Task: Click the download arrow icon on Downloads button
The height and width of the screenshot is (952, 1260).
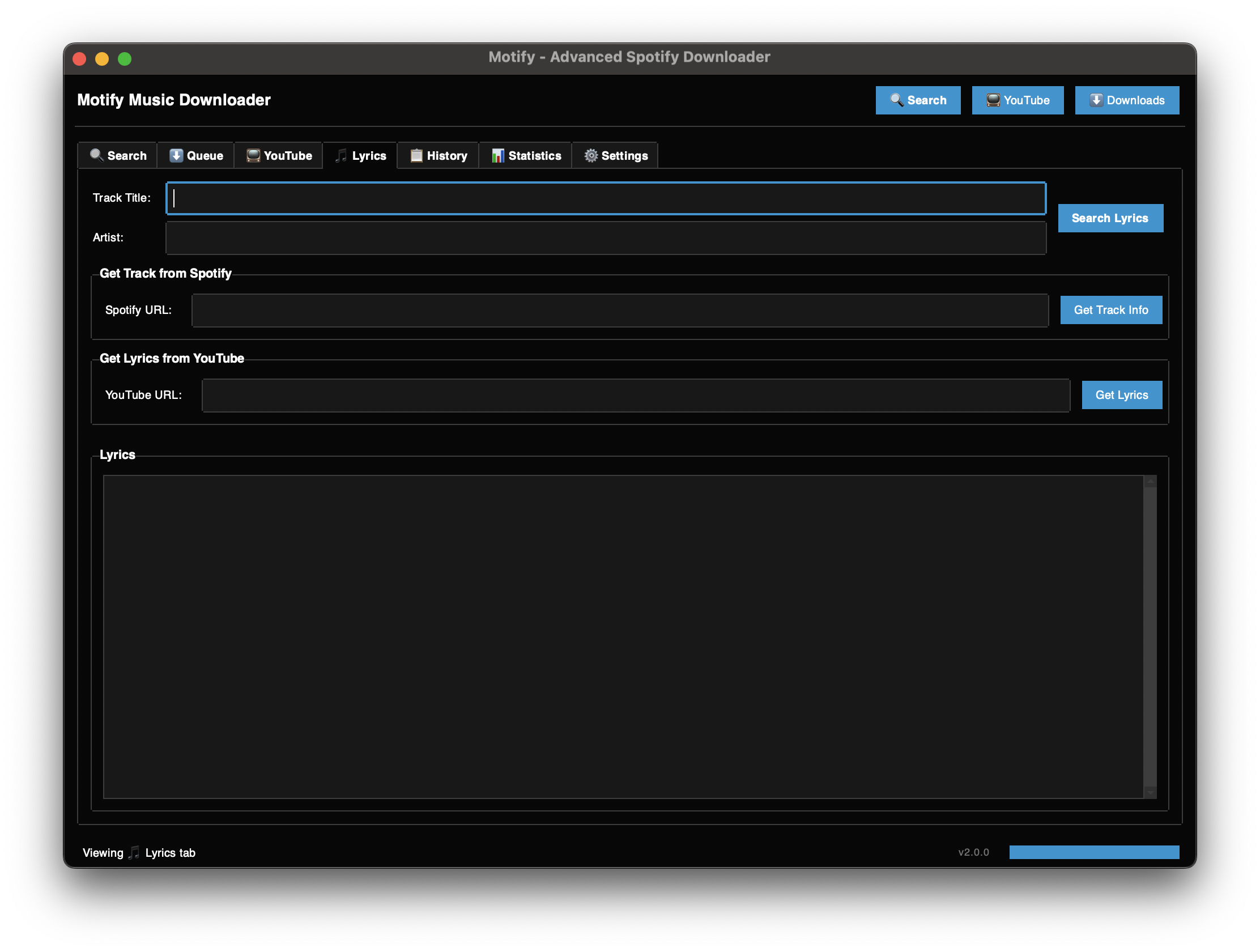Action: tap(1096, 100)
